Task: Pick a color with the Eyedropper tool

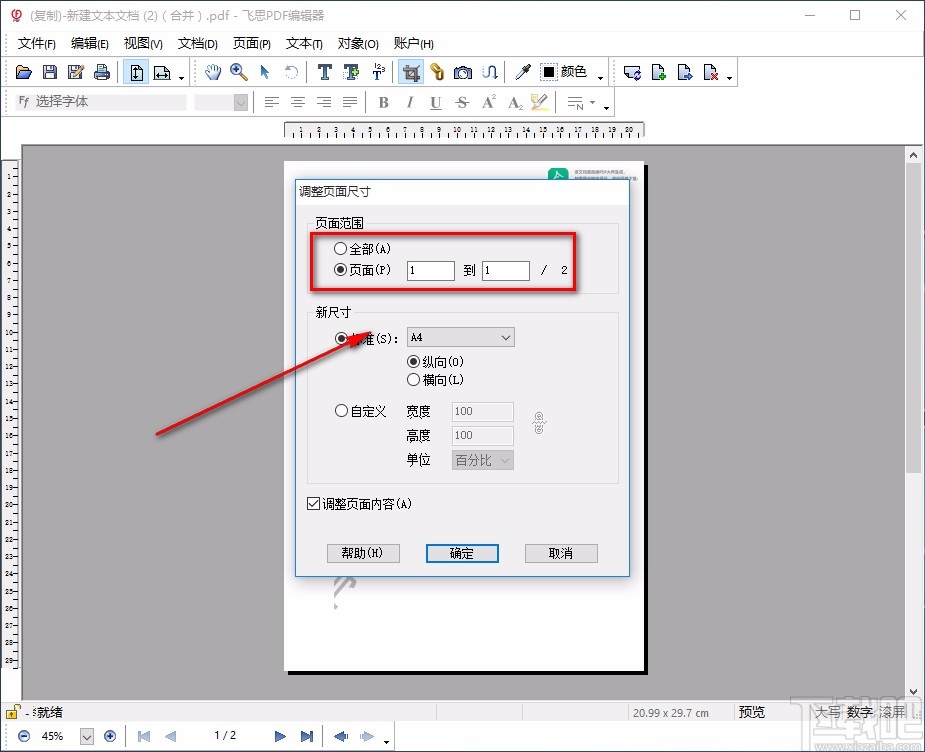Action: pyautogui.click(x=522, y=71)
